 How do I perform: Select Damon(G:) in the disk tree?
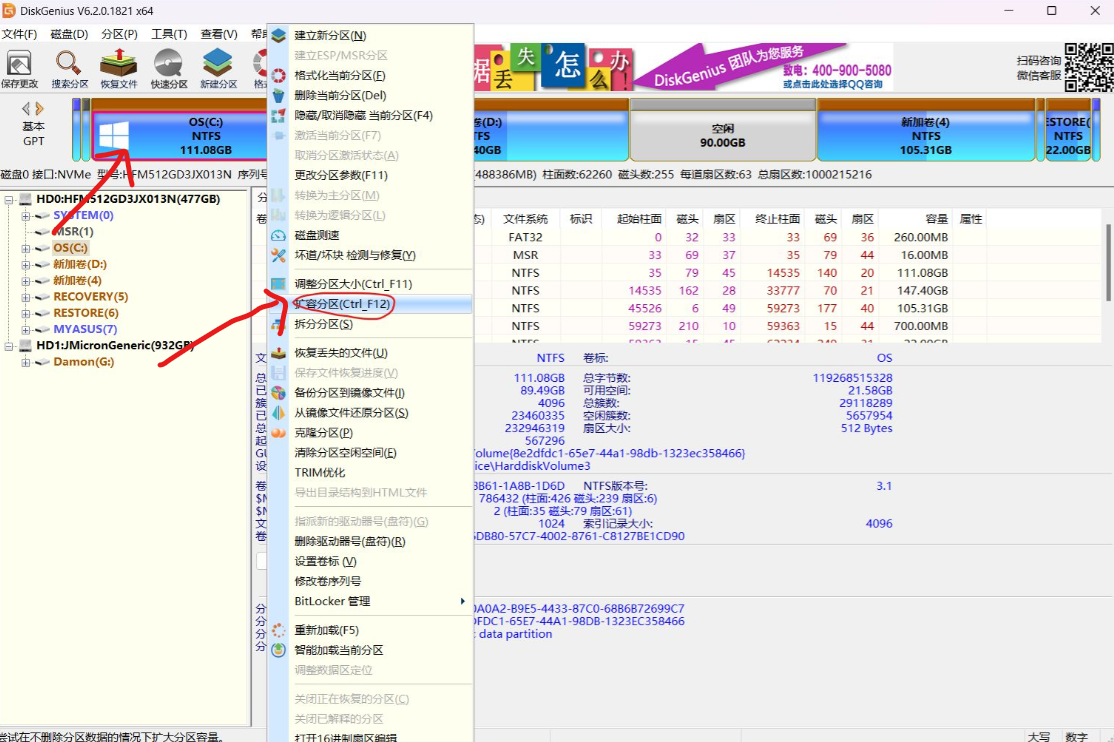click(x=83, y=362)
